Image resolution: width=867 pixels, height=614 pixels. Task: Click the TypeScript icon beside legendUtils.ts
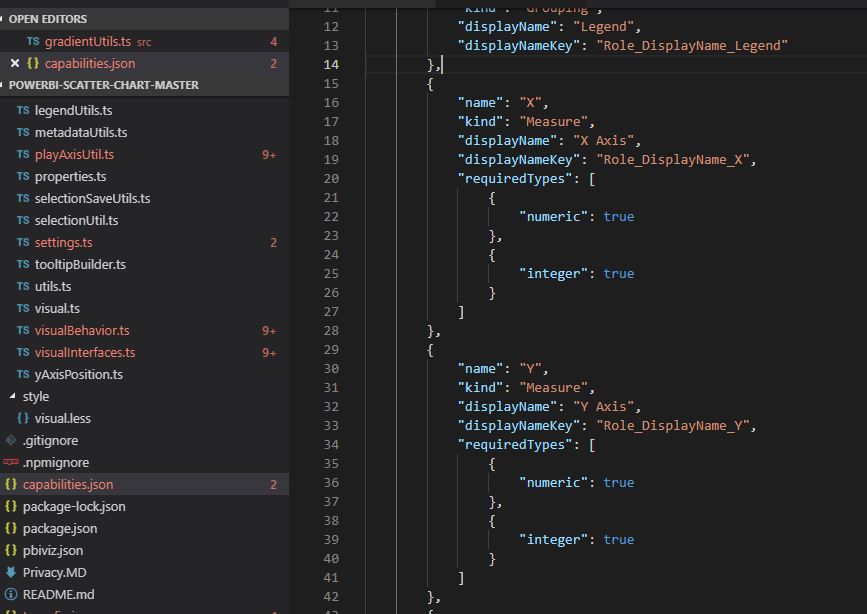coord(23,111)
